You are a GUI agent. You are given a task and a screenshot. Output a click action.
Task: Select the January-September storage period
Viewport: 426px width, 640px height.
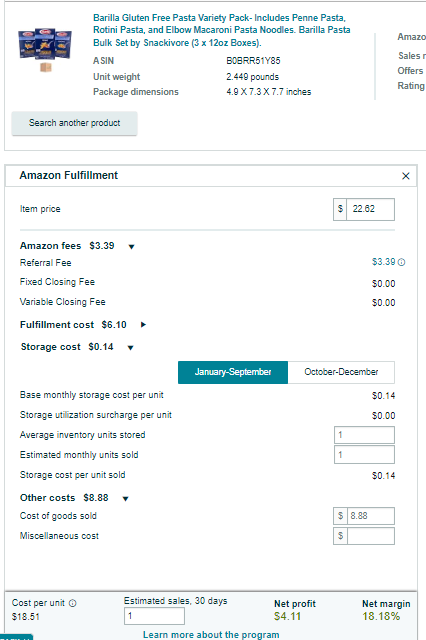click(233, 372)
